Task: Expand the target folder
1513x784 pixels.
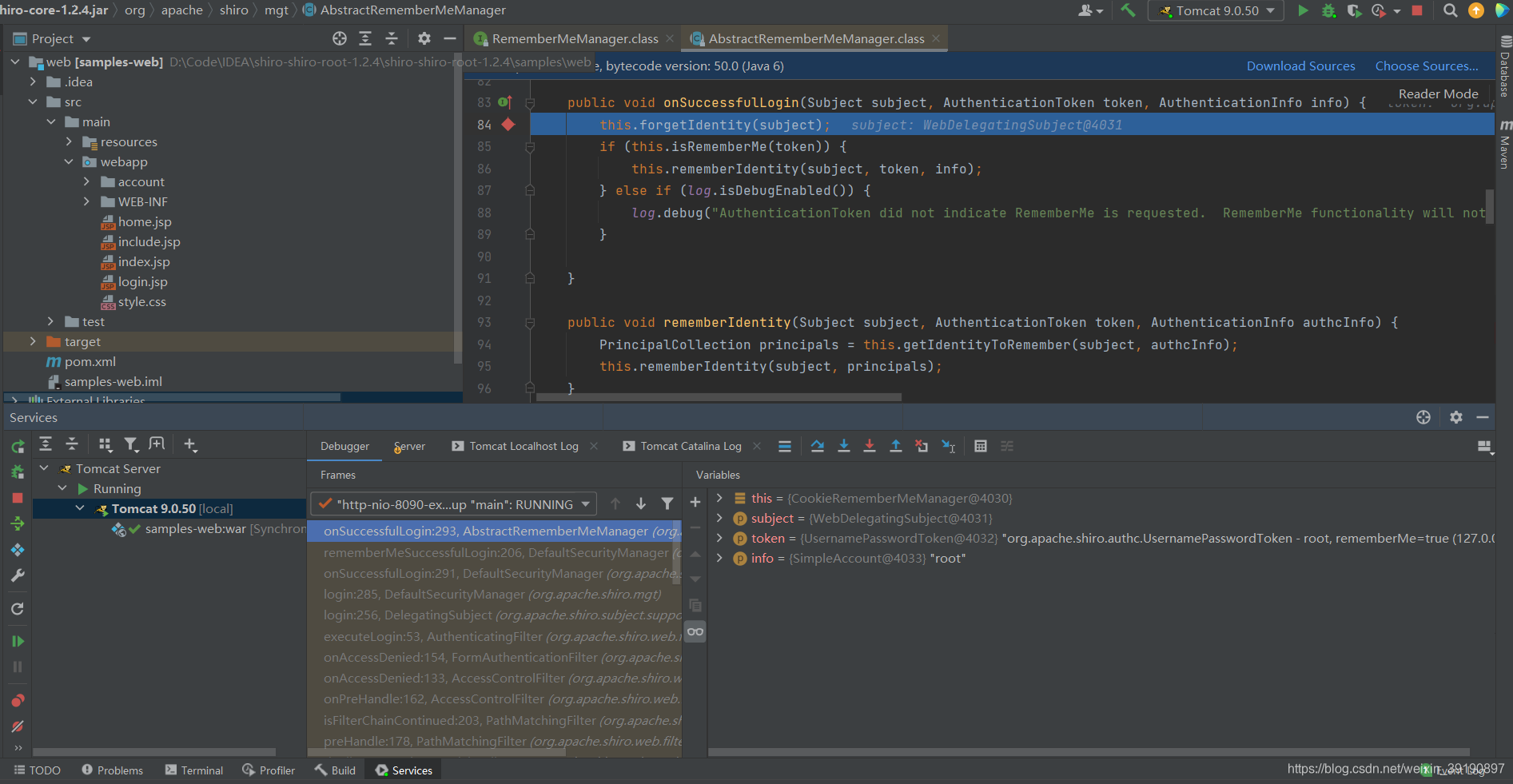Action: pos(33,341)
